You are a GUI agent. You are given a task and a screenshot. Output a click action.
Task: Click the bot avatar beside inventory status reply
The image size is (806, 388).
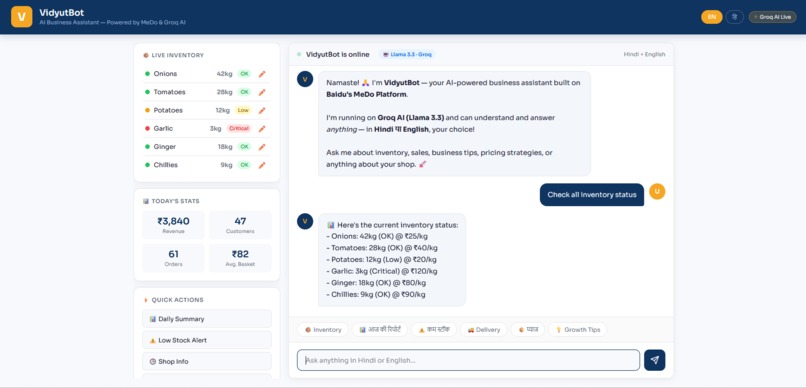coord(305,221)
